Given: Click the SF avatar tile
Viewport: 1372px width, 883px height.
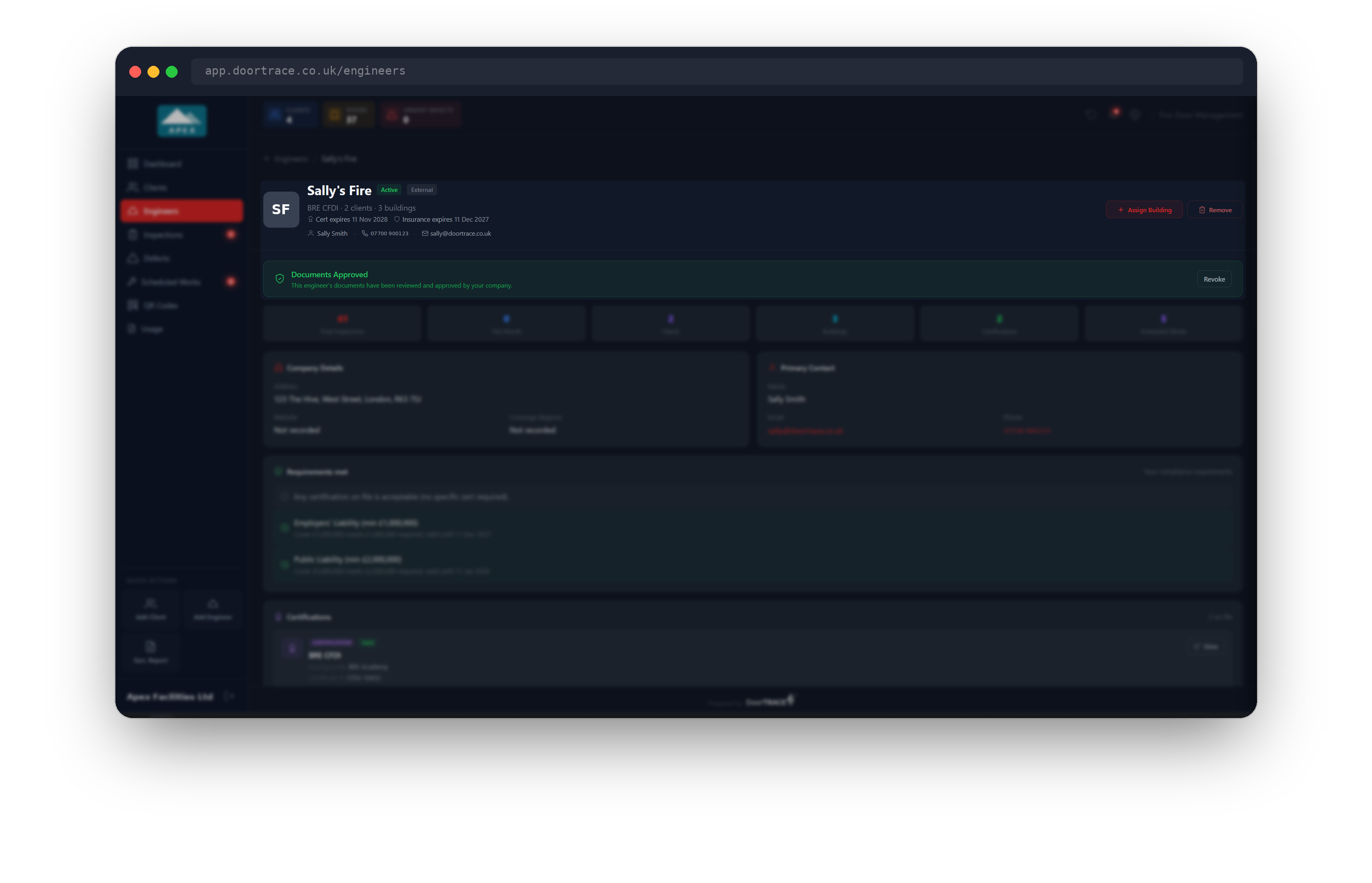Looking at the screenshot, I should point(281,210).
